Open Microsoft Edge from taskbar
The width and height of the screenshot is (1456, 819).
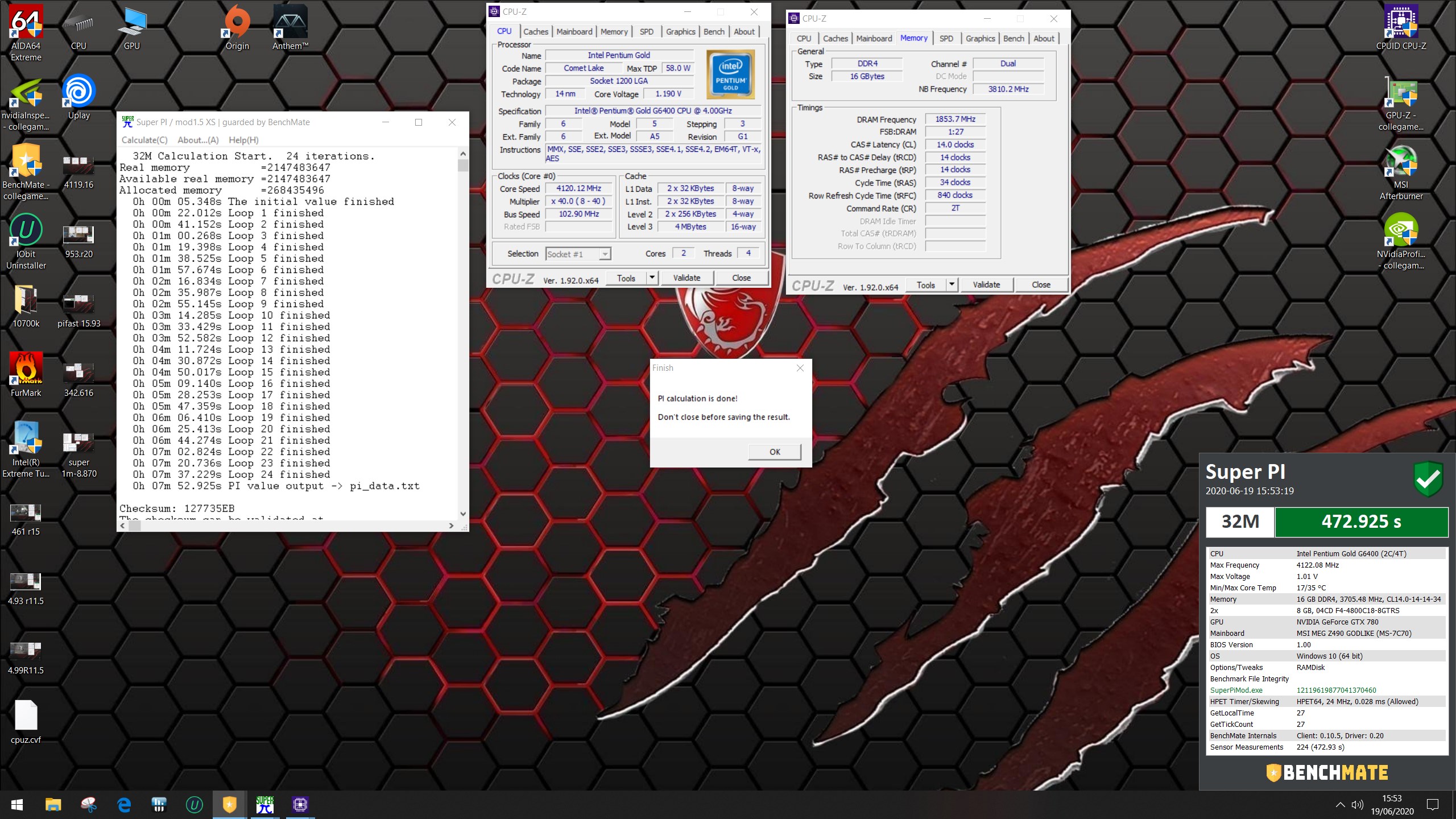pyautogui.click(x=123, y=805)
